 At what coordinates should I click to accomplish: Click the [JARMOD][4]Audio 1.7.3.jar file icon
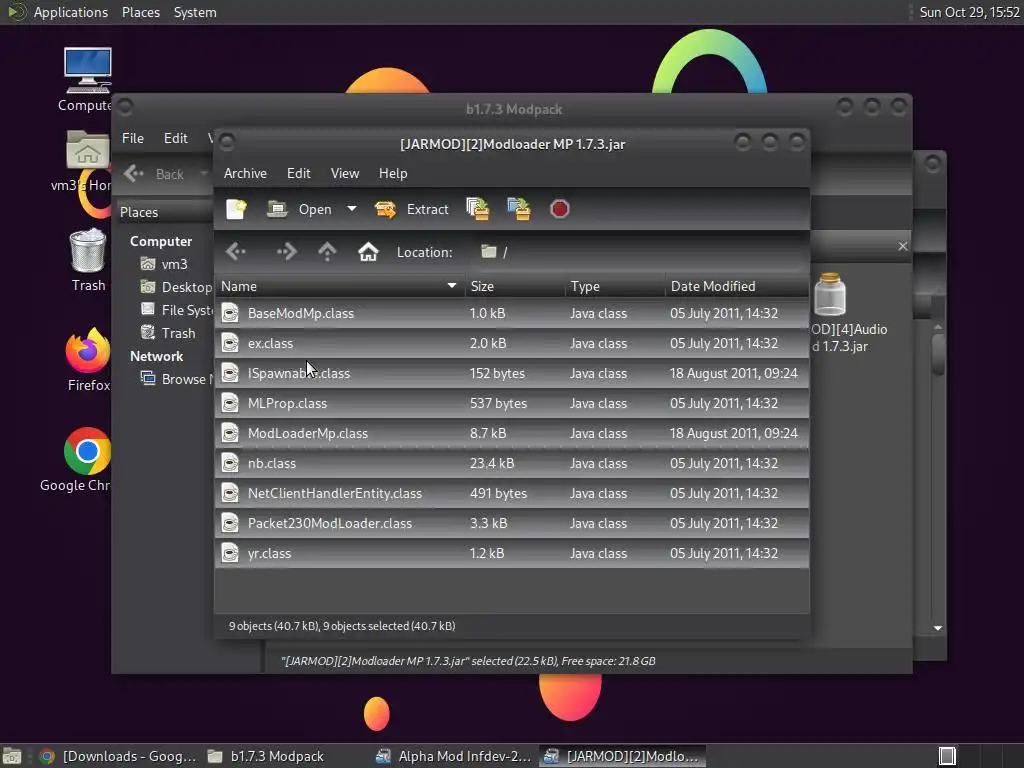830,295
